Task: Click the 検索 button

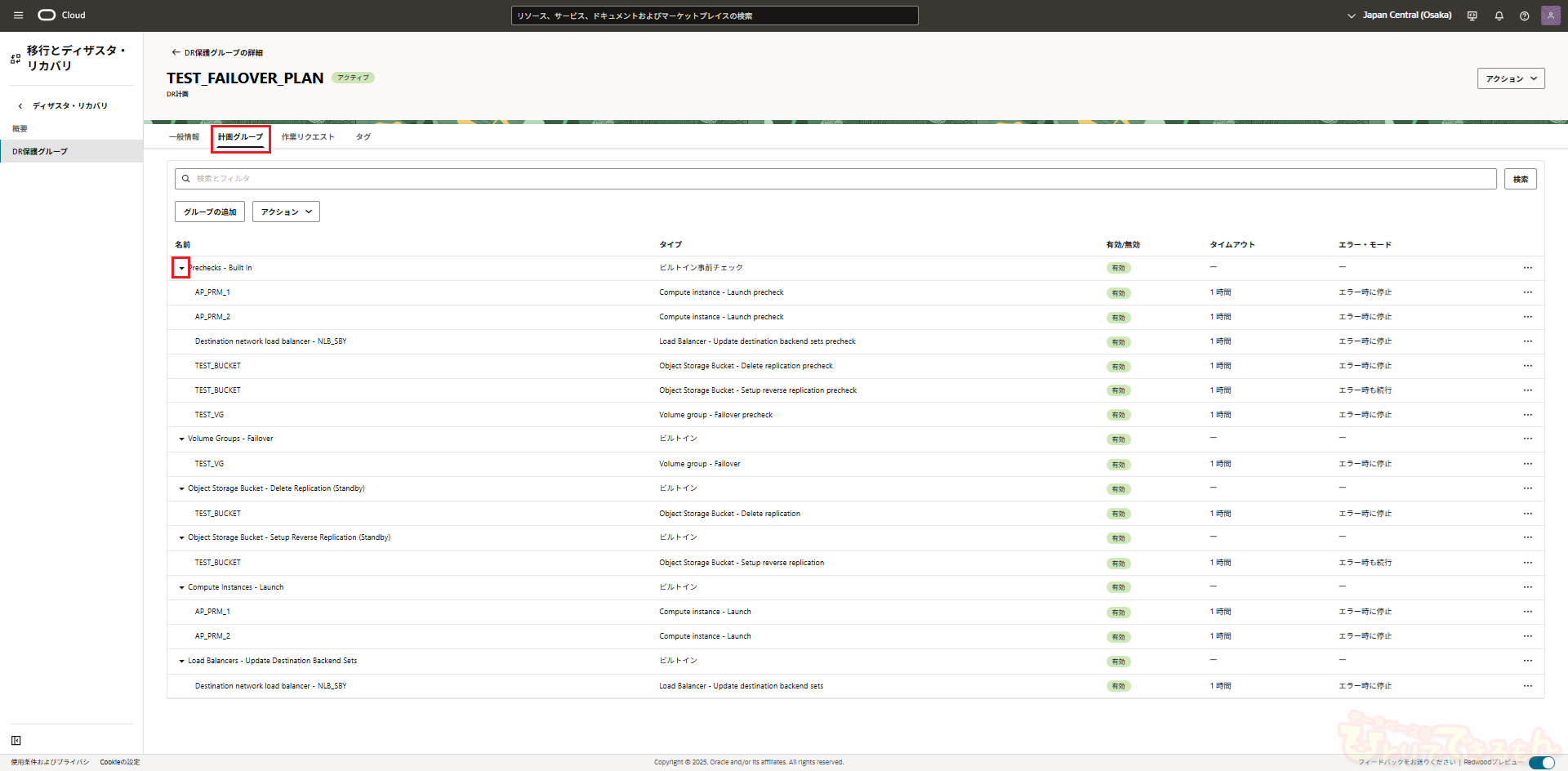Action: 1520,180
